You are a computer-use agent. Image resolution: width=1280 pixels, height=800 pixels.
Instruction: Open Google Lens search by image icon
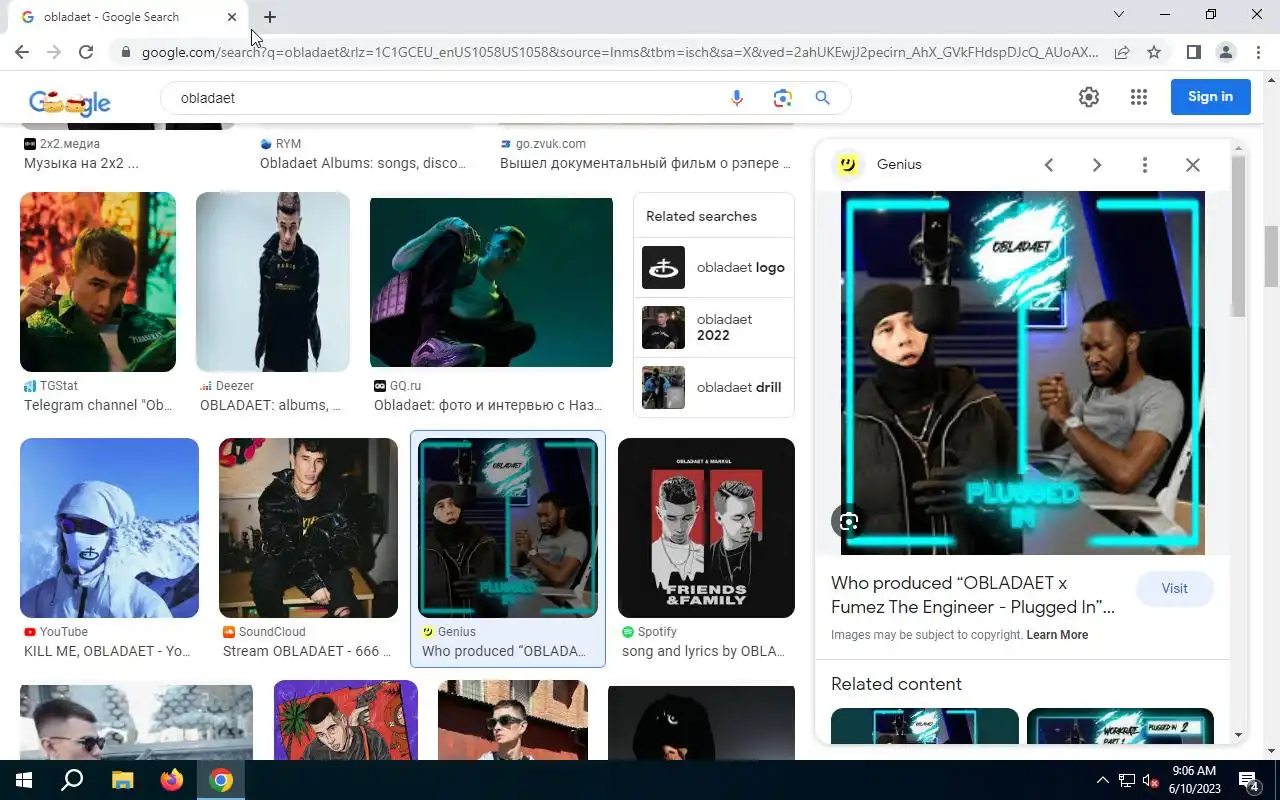(782, 98)
